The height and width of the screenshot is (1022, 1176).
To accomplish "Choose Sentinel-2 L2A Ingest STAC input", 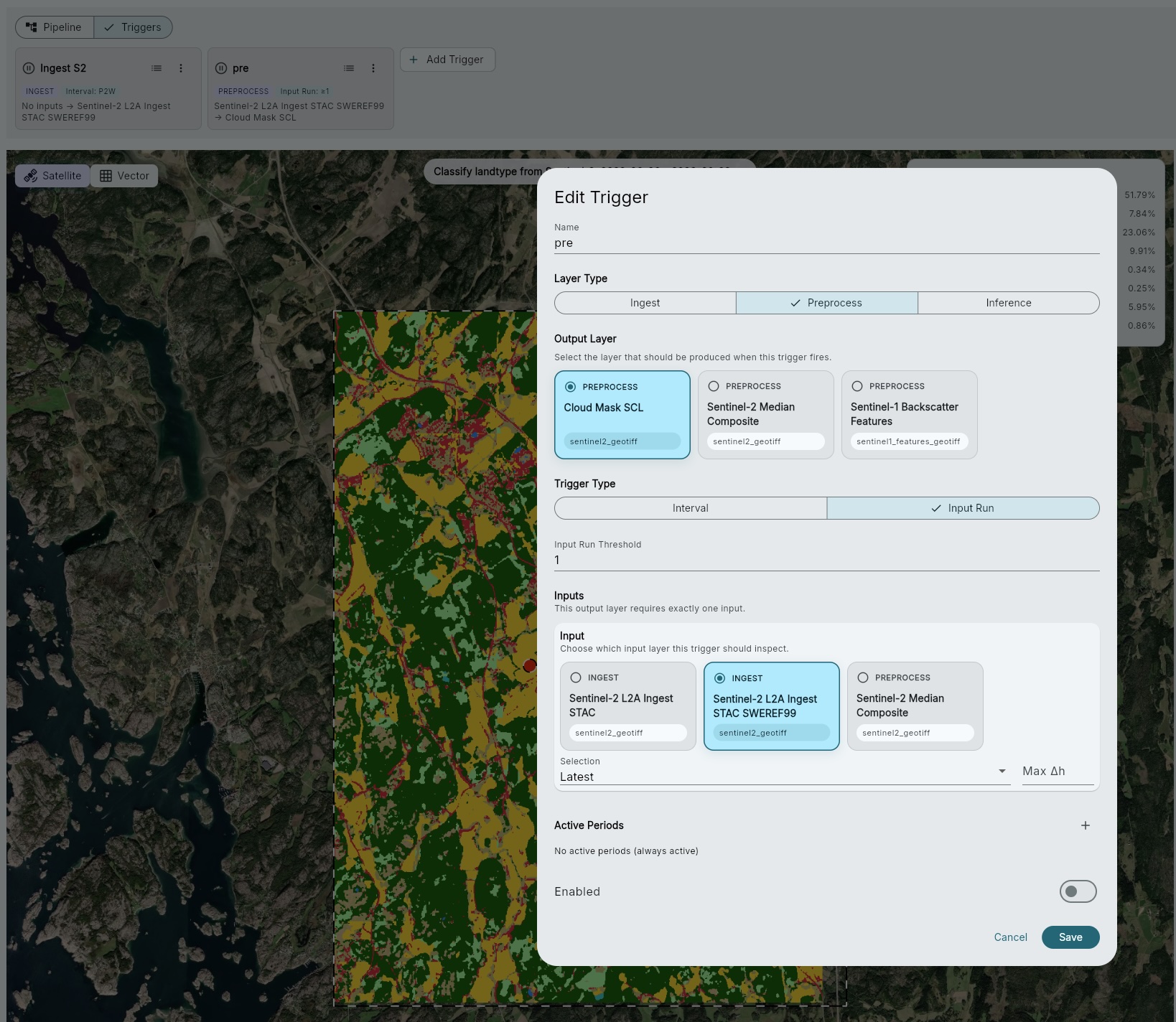I will 627,705.
